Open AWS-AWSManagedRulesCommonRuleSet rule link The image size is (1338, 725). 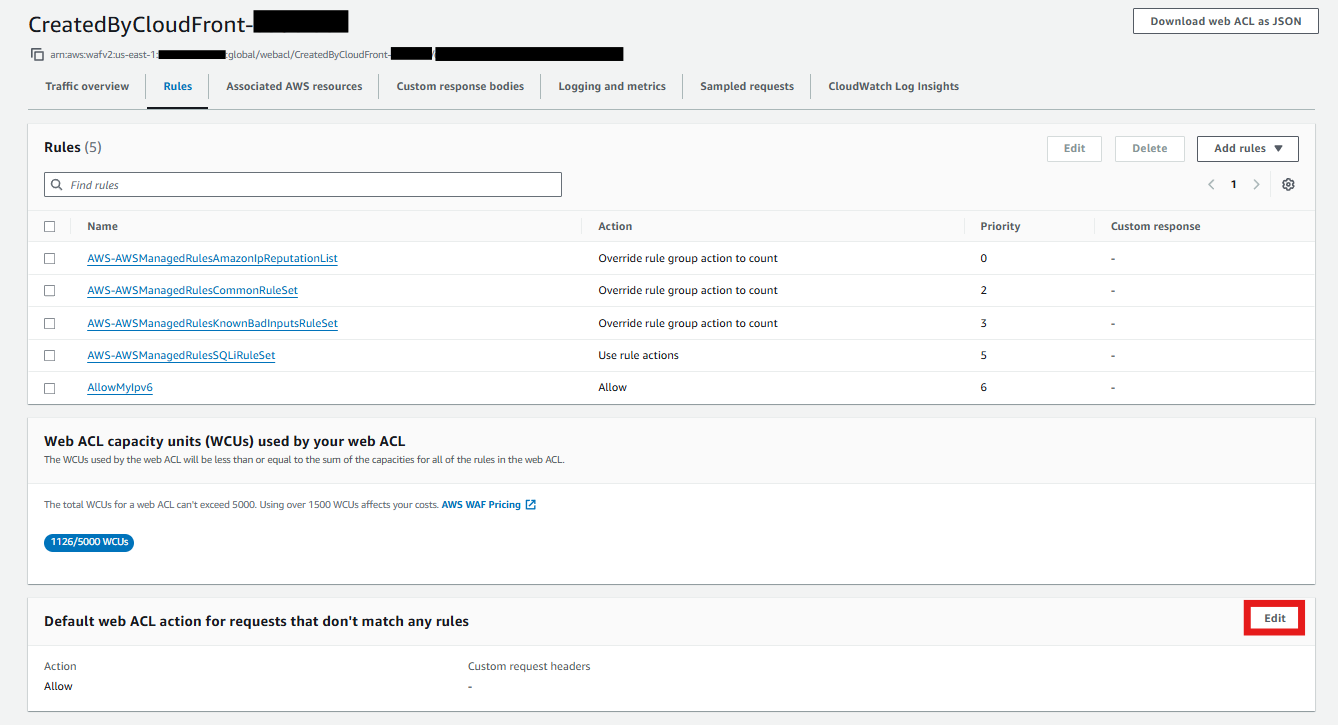192,290
